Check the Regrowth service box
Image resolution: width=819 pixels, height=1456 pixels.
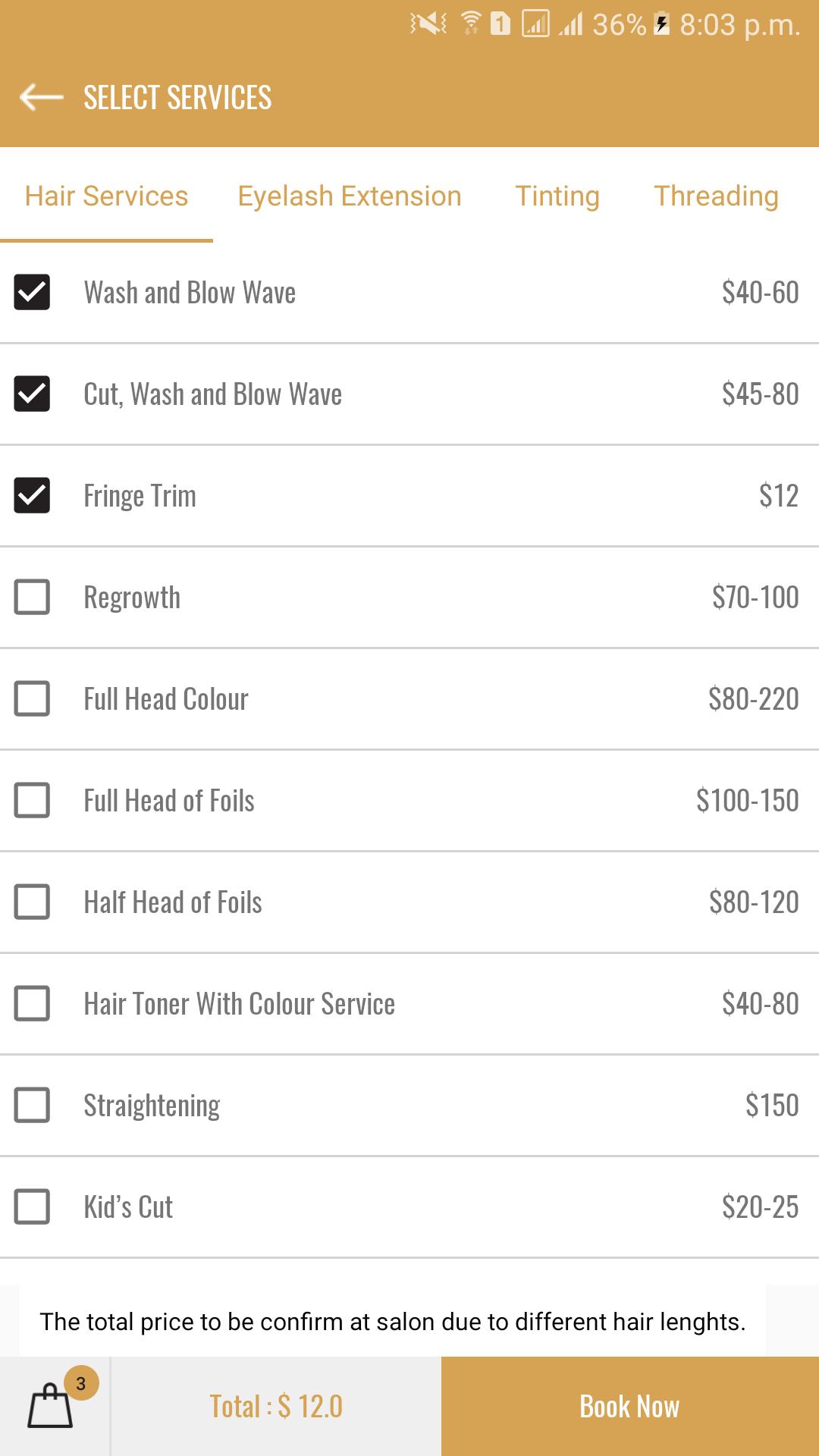32,598
